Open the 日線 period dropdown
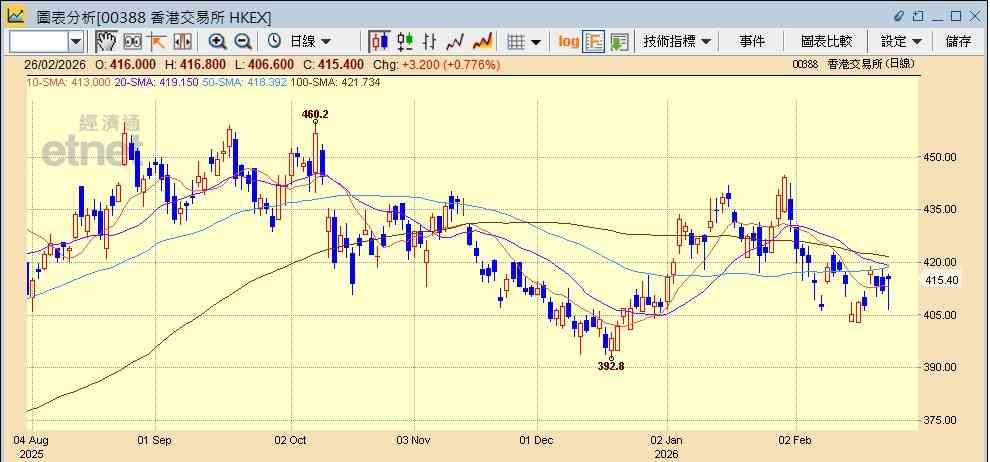Screen dimensions: 990x462 [310, 42]
